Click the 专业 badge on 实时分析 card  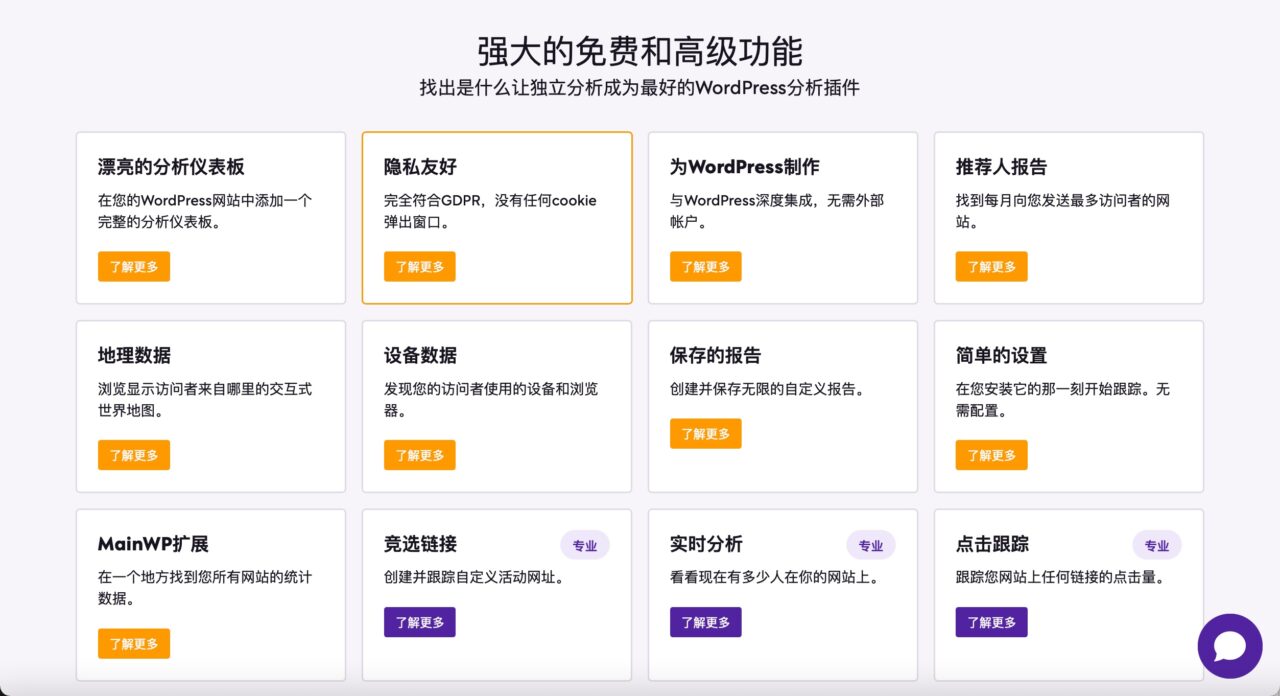[x=871, y=545]
